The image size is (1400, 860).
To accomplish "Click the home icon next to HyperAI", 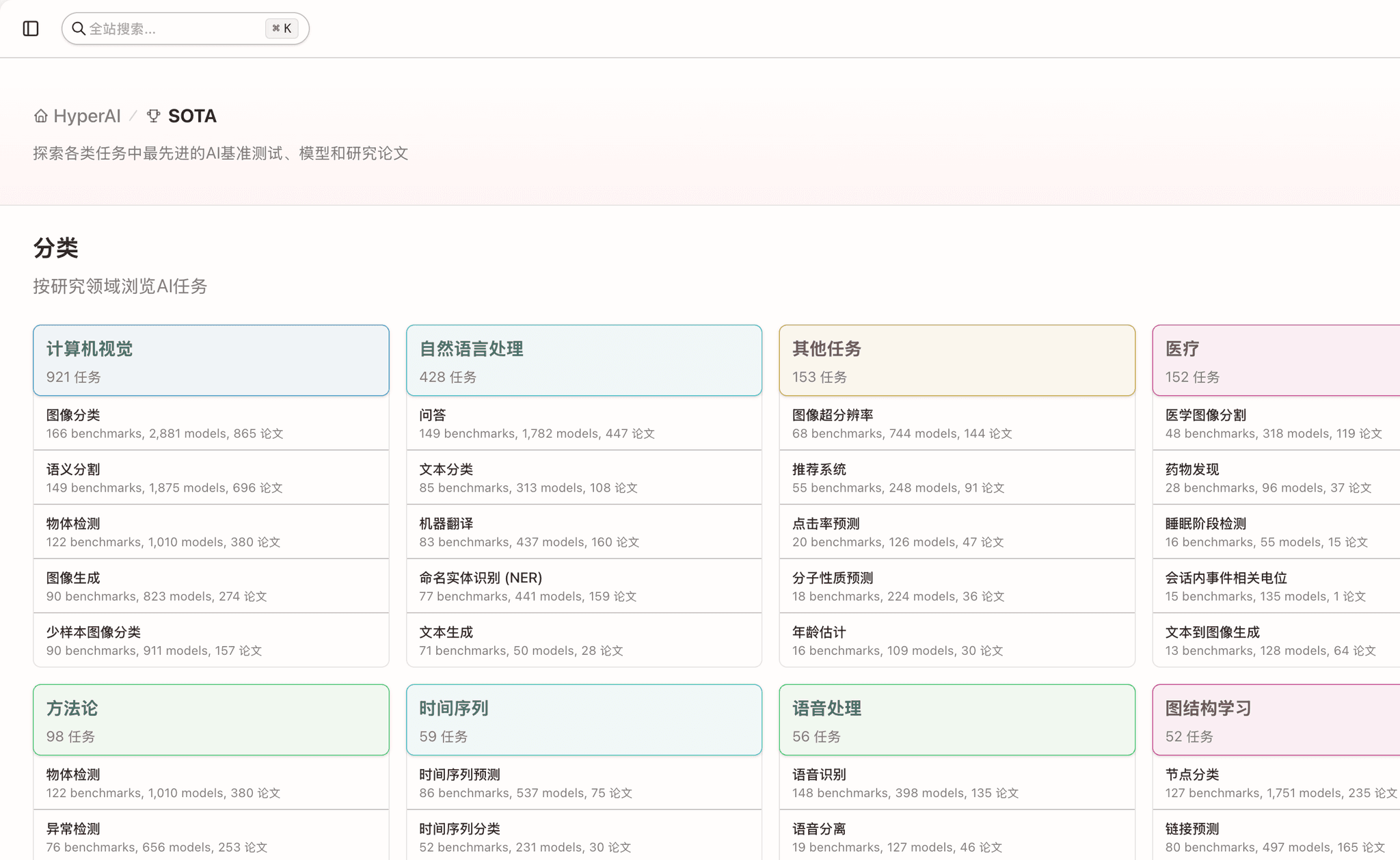I will pos(40,116).
